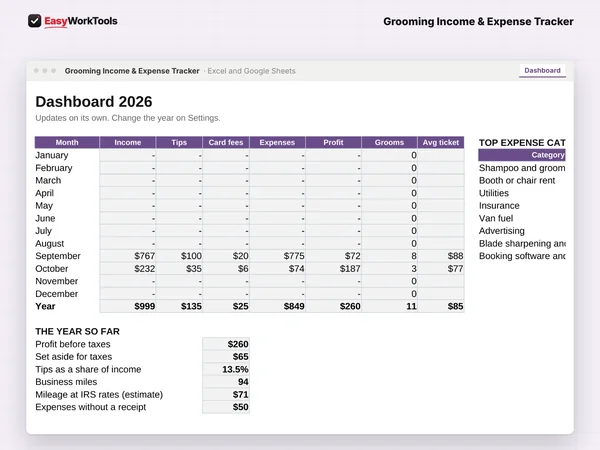
Task: Click Tips share value 13.5%
Action: [x=226, y=369]
